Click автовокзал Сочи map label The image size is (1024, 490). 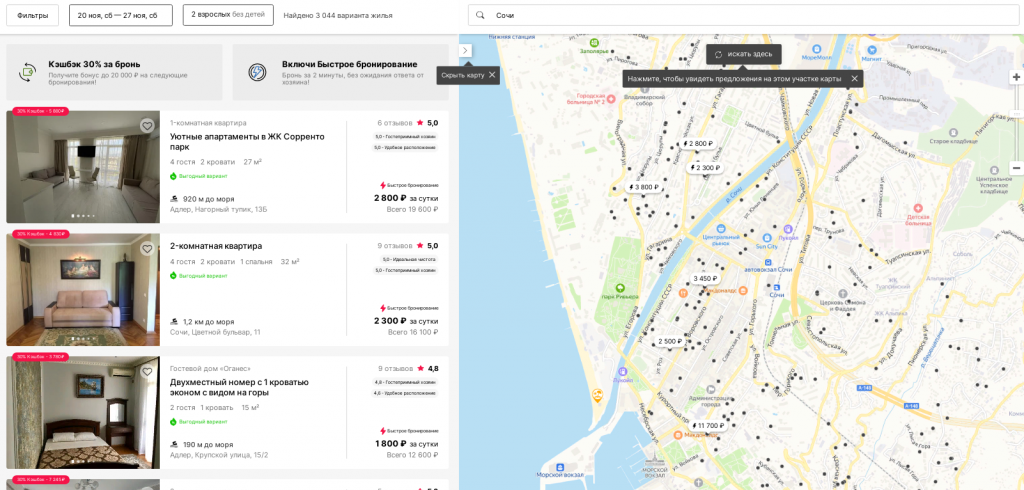(x=768, y=269)
